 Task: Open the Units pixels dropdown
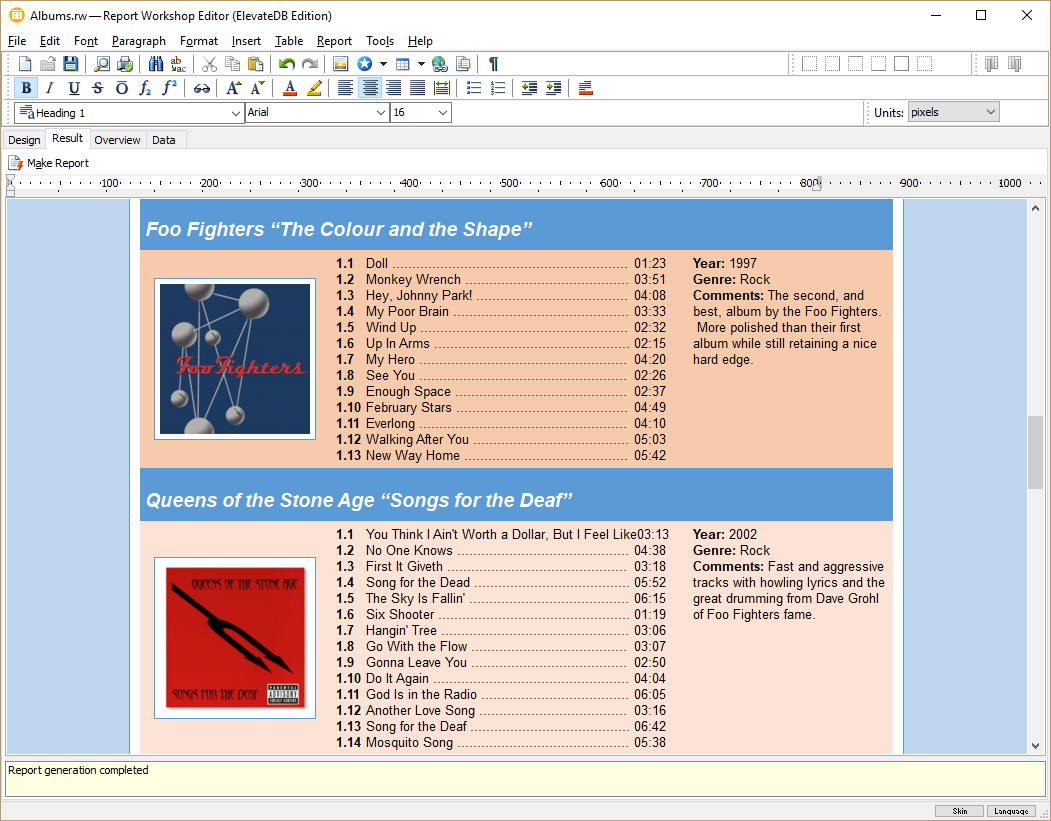[953, 112]
